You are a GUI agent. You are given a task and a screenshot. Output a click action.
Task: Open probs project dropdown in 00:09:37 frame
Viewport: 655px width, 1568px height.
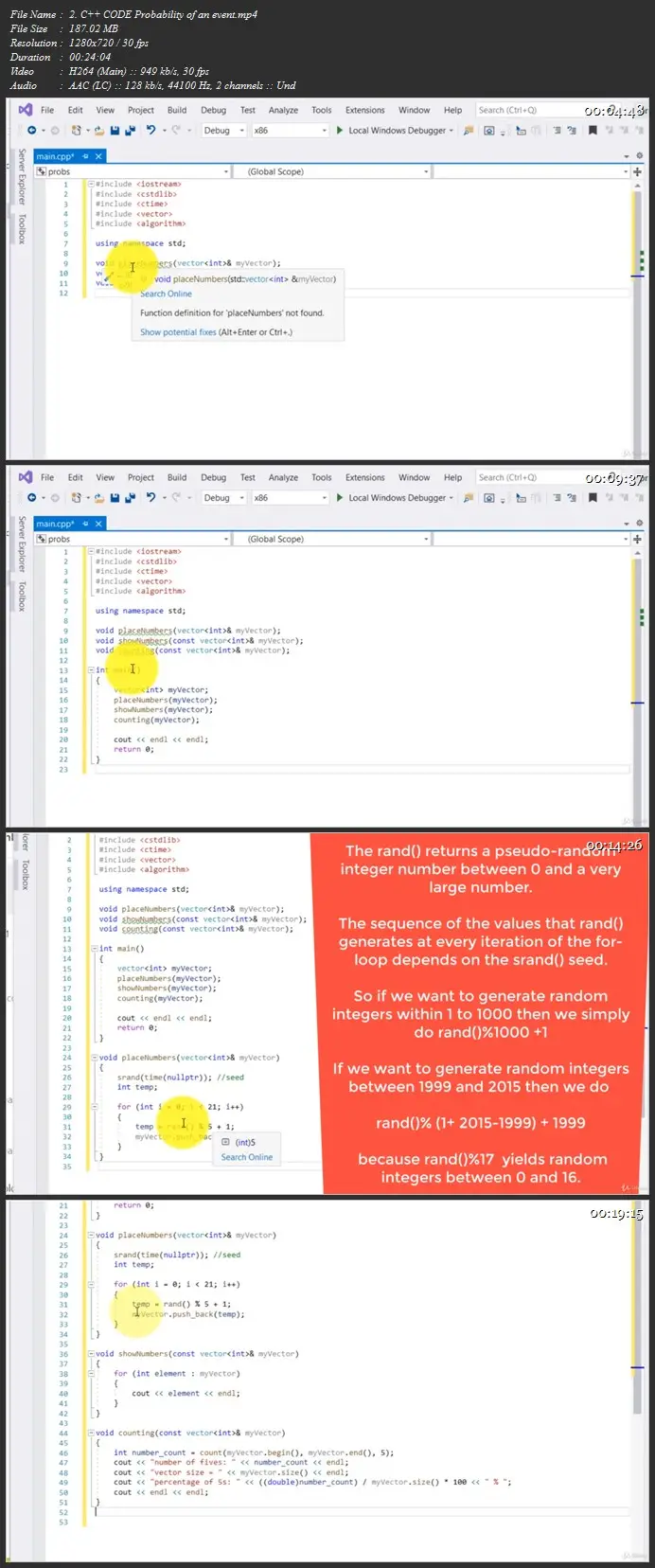(x=133, y=539)
